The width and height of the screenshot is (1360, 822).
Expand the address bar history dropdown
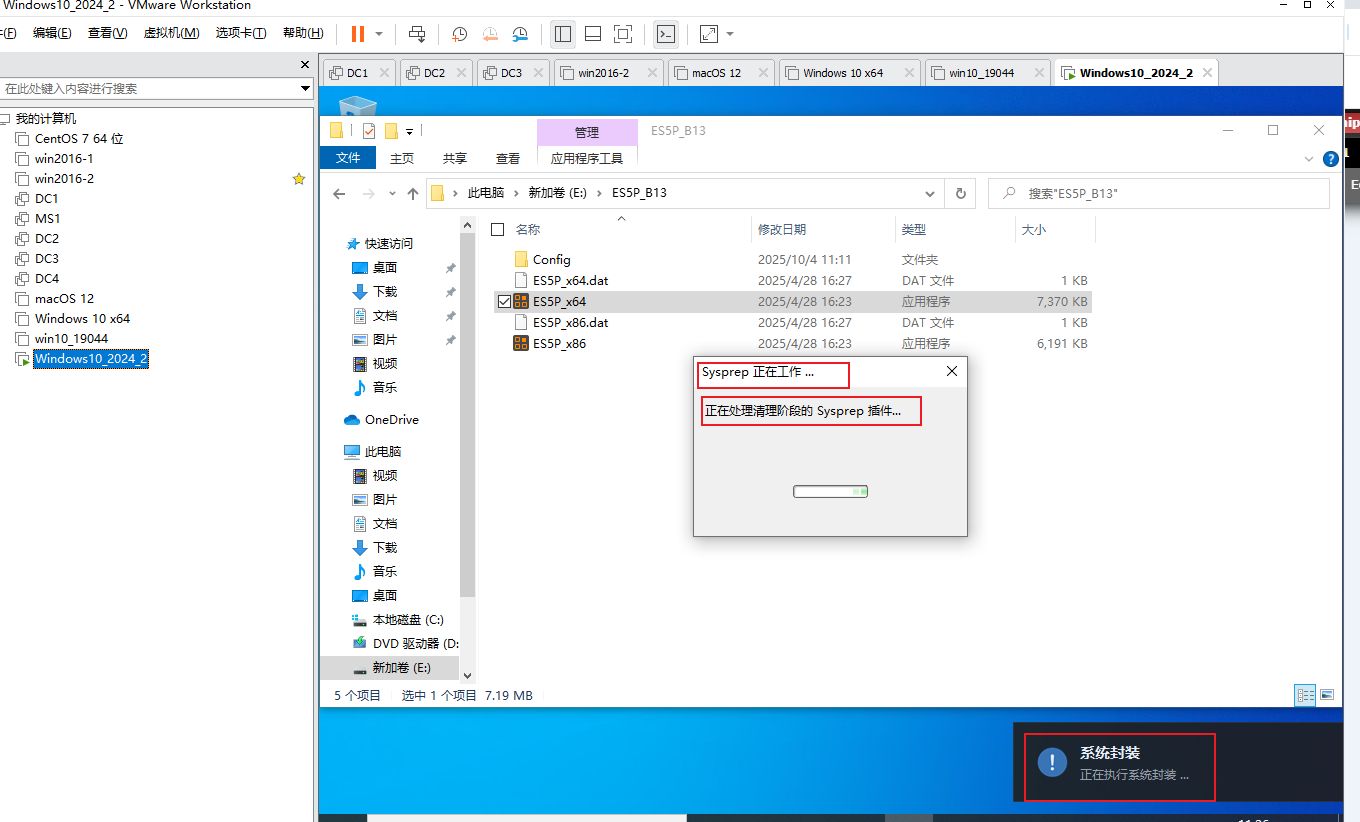pyautogui.click(x=930, y=194)
